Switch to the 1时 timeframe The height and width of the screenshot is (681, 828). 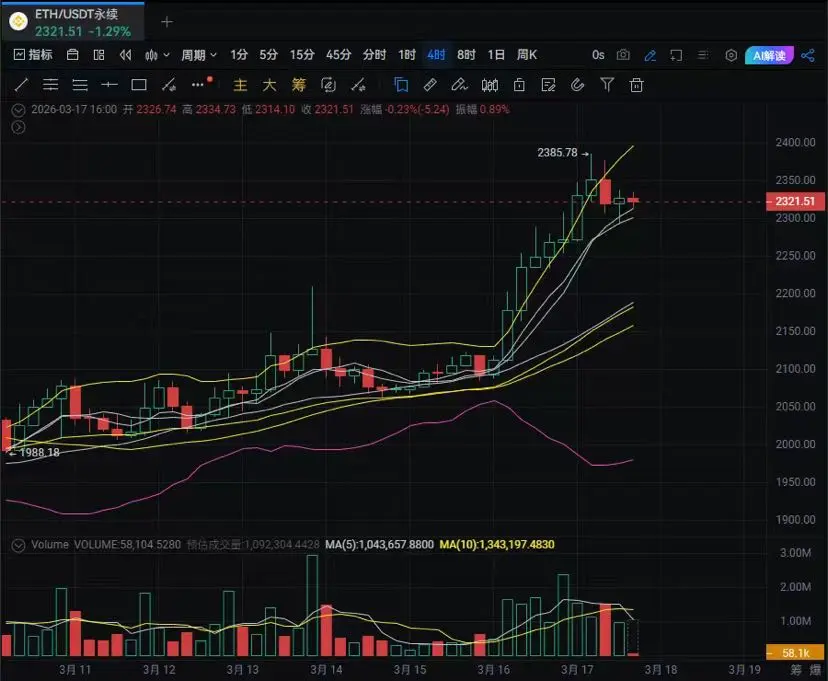click(x=407, y=54)
